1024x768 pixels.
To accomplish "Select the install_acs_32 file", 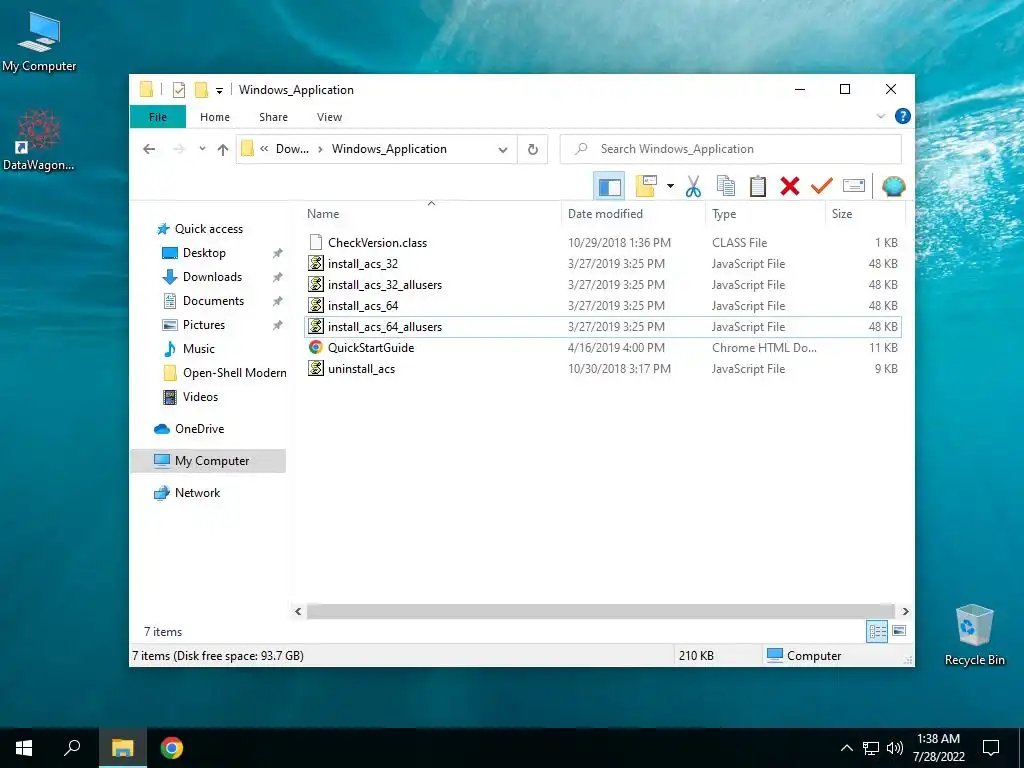I will 603,264.
